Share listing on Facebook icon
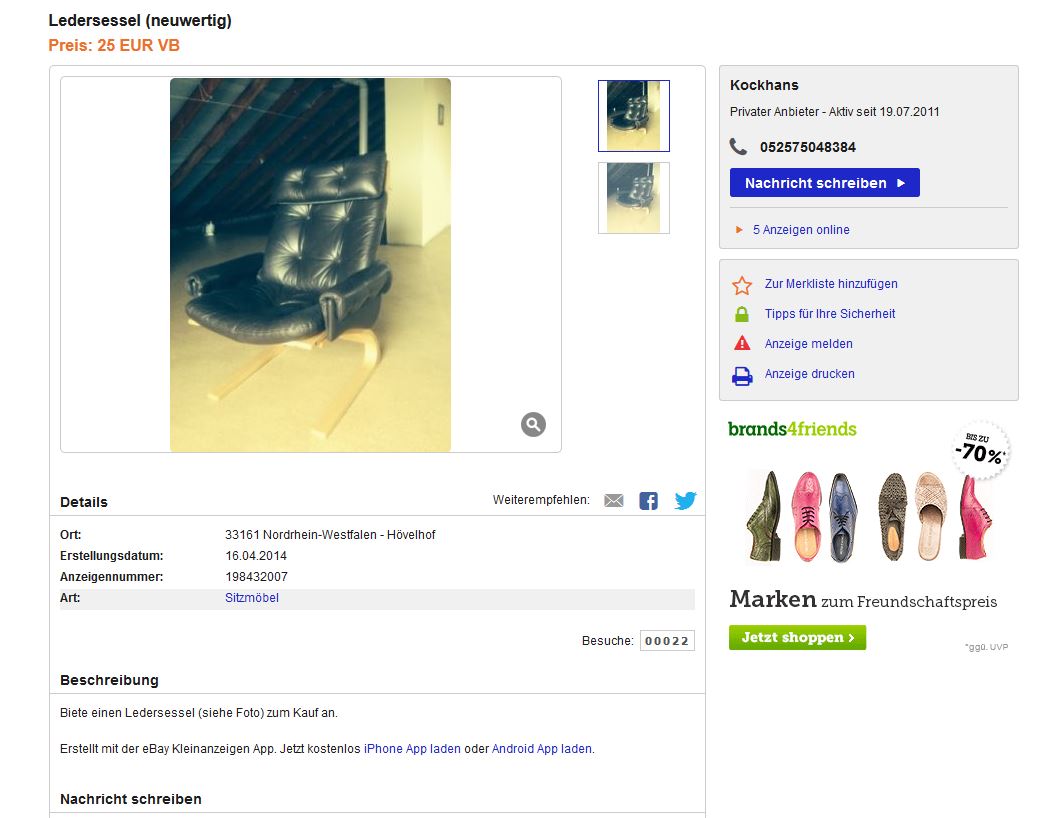Image resolution: width=1059 pixels, height=818 pixels. click(x=648, y=501)
